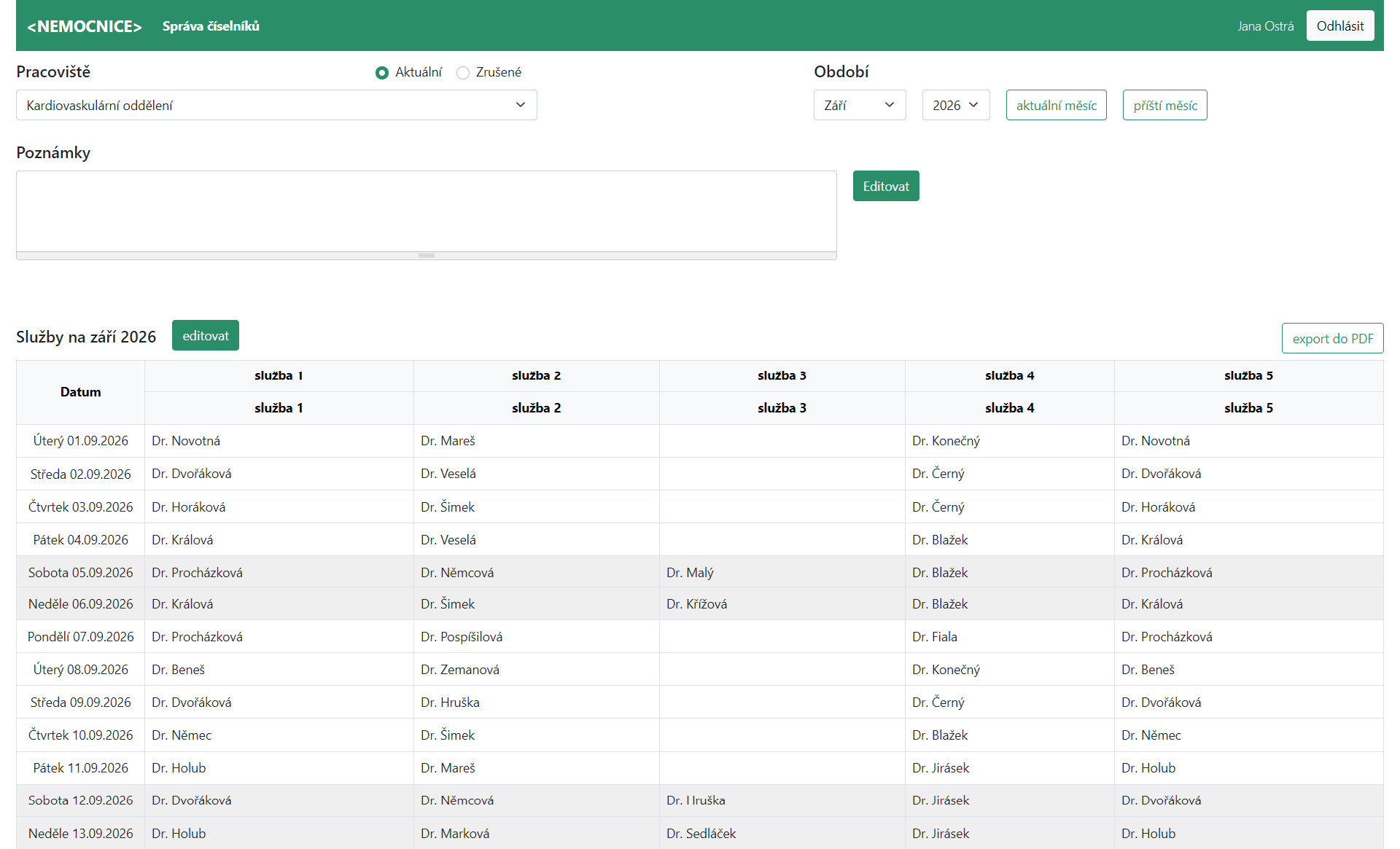The width and height of the screenshot is (1400, 849).
Task: Click Dr. Pospíšilová in služba 2 column
Action: coord(462,637)
